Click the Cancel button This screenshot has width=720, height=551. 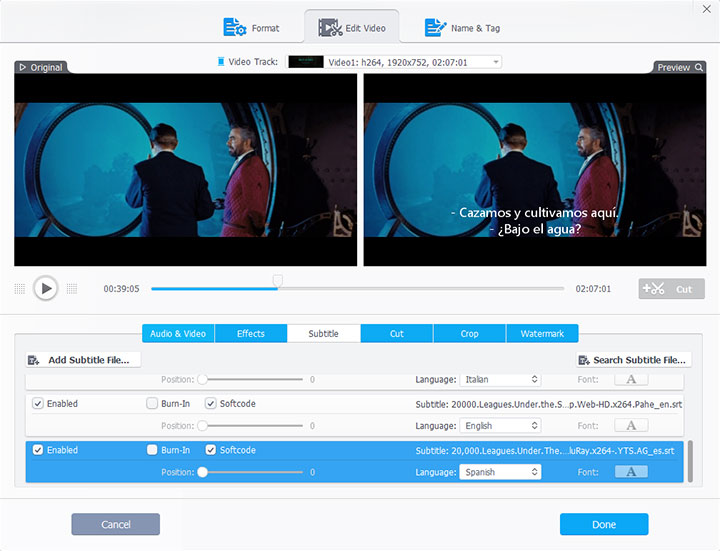(116, 524)
